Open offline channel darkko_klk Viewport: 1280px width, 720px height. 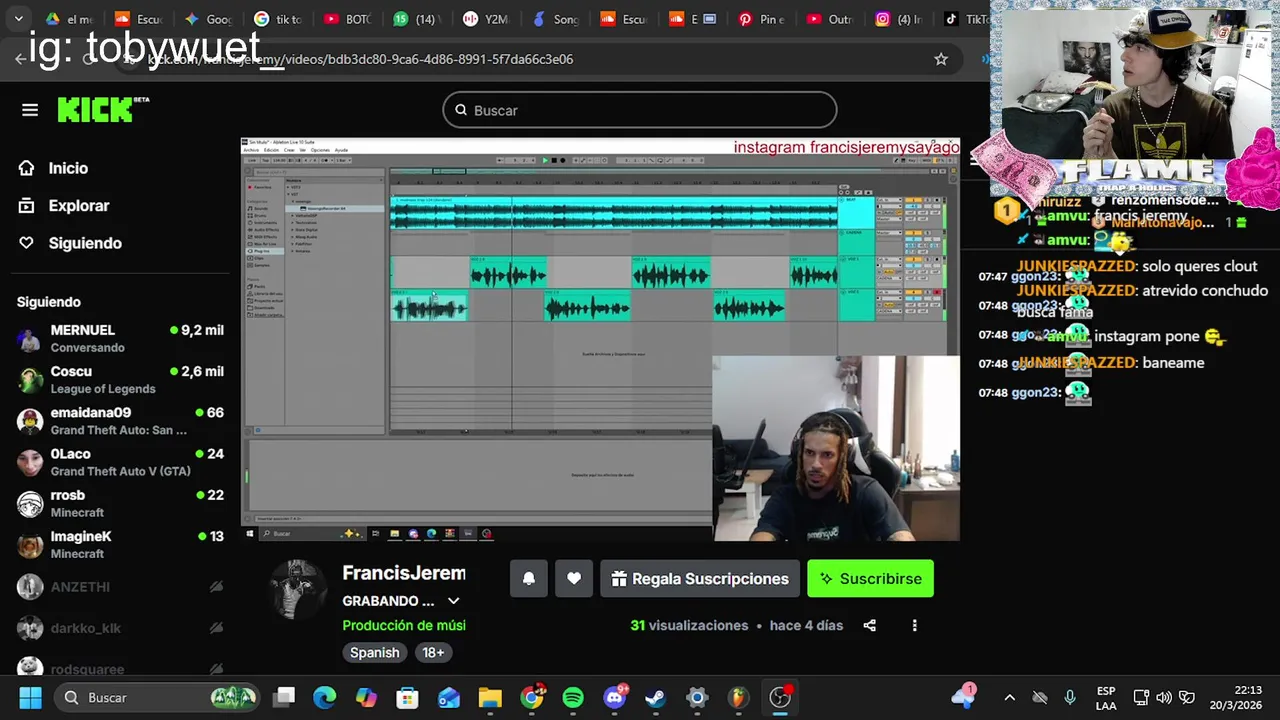[120, 628]
